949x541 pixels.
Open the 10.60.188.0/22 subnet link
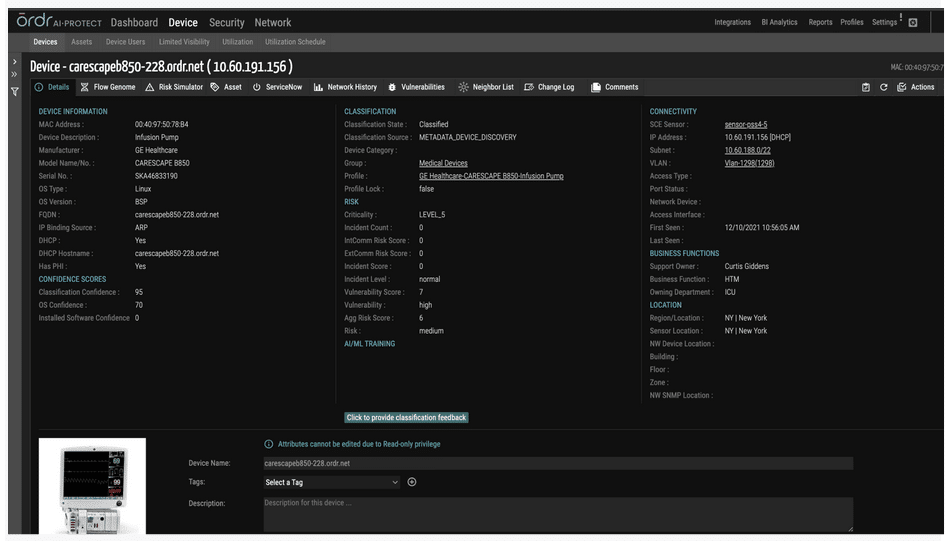pos(747,151)
